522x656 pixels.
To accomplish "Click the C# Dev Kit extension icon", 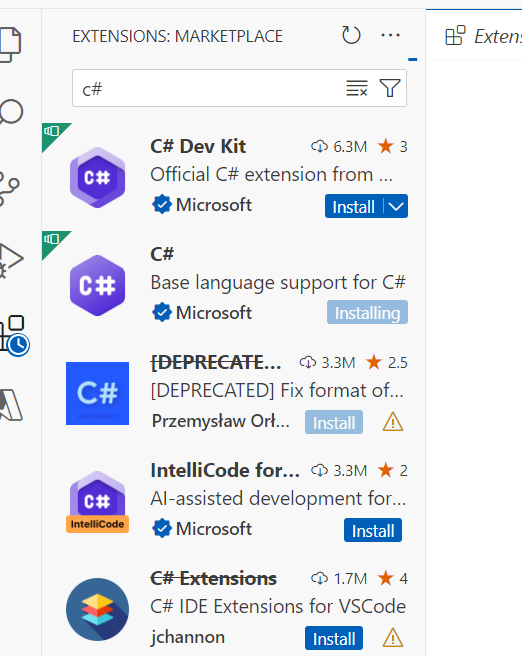I will click(x=97, y=177).
